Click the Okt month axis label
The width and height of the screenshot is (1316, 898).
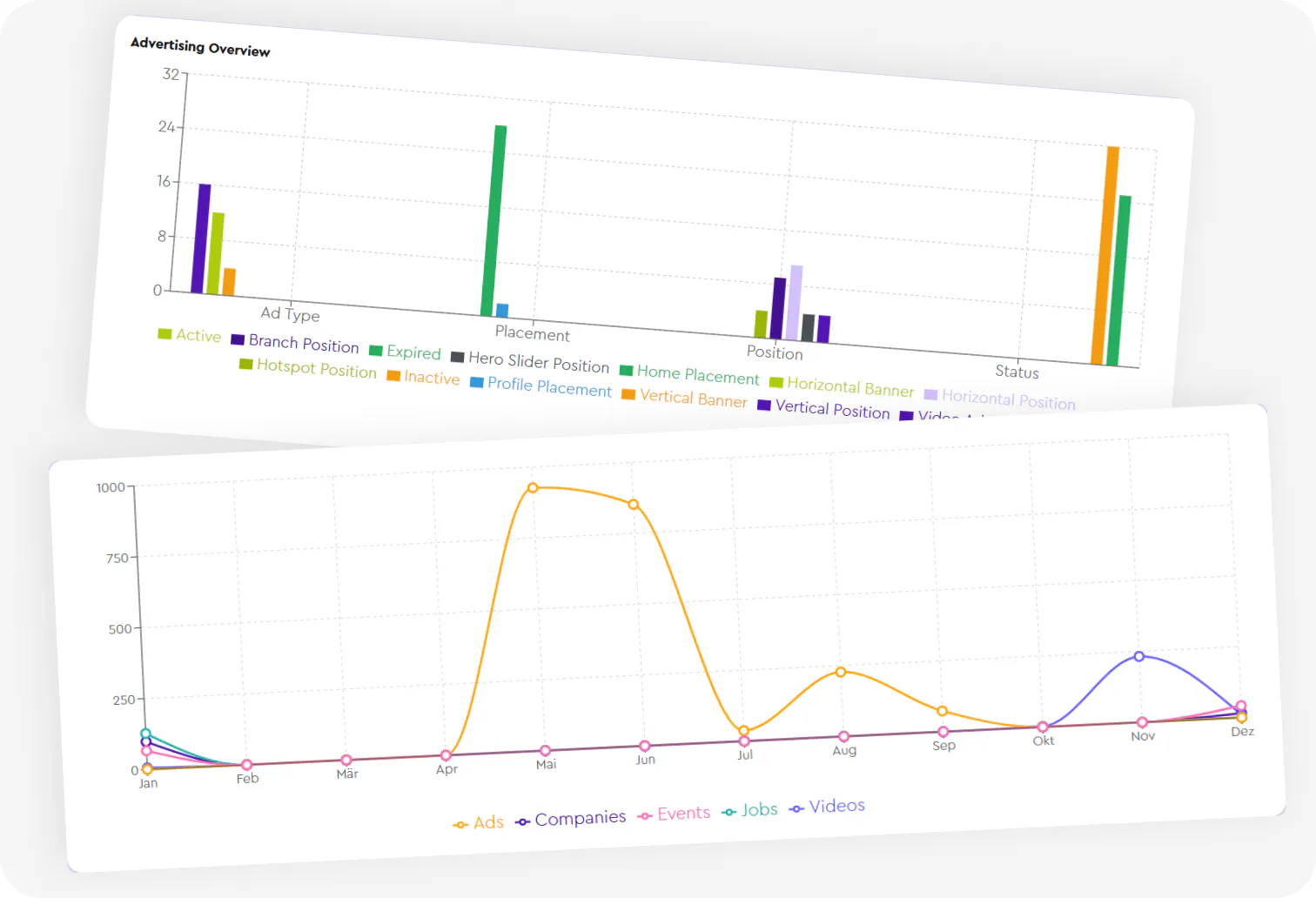tap(1044, 741)
